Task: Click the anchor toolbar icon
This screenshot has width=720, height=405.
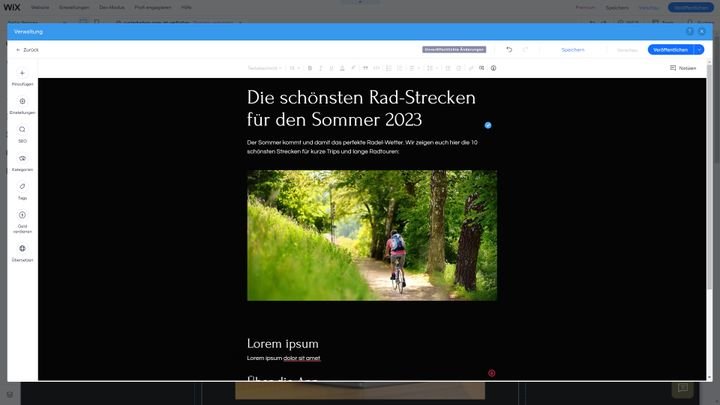Action: tap(482, 68)
